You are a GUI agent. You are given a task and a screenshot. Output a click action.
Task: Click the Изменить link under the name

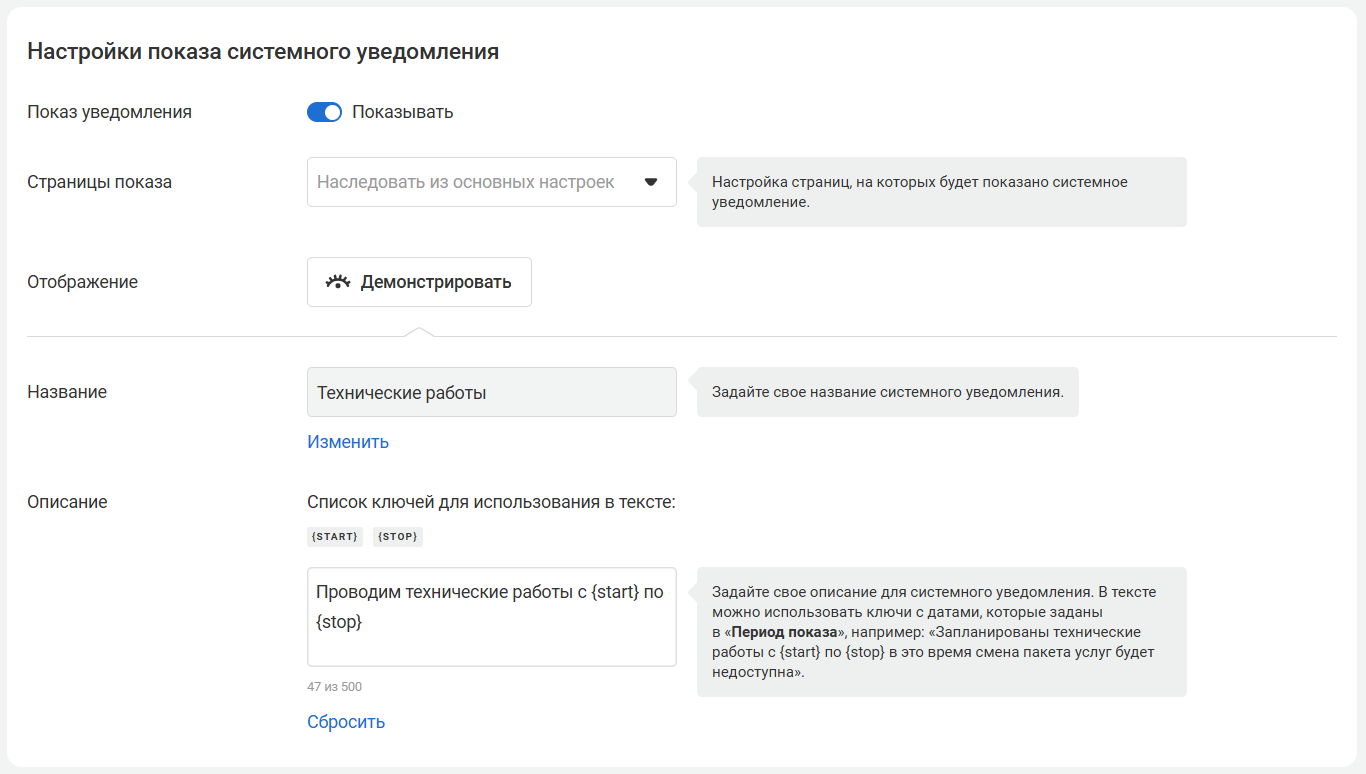coord(348,442)
